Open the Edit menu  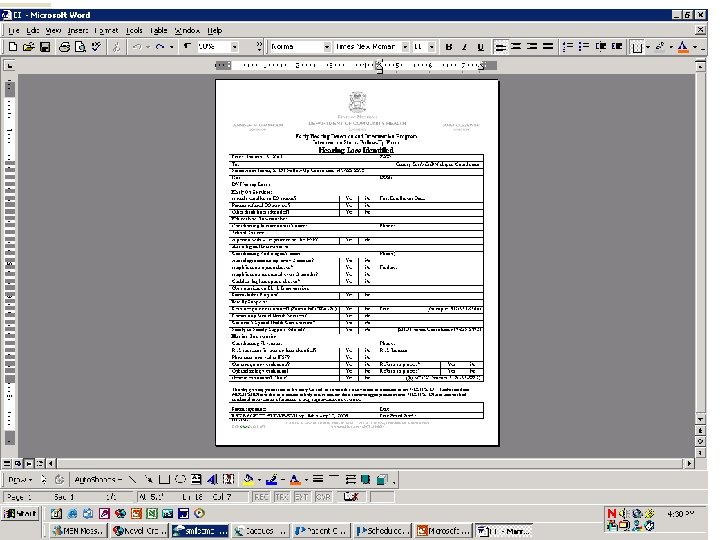32,30
